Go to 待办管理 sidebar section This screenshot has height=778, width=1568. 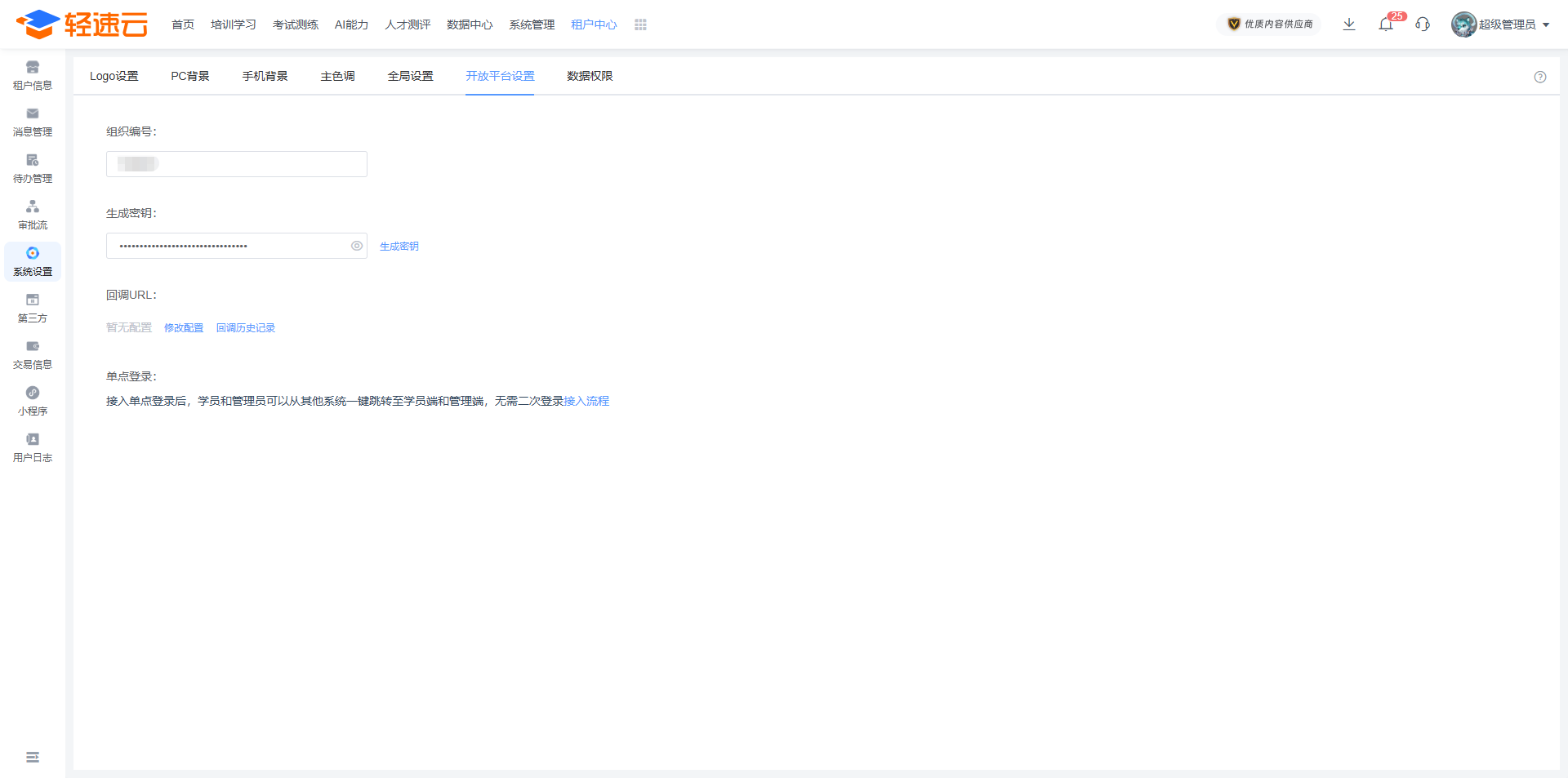click(33, 168)
